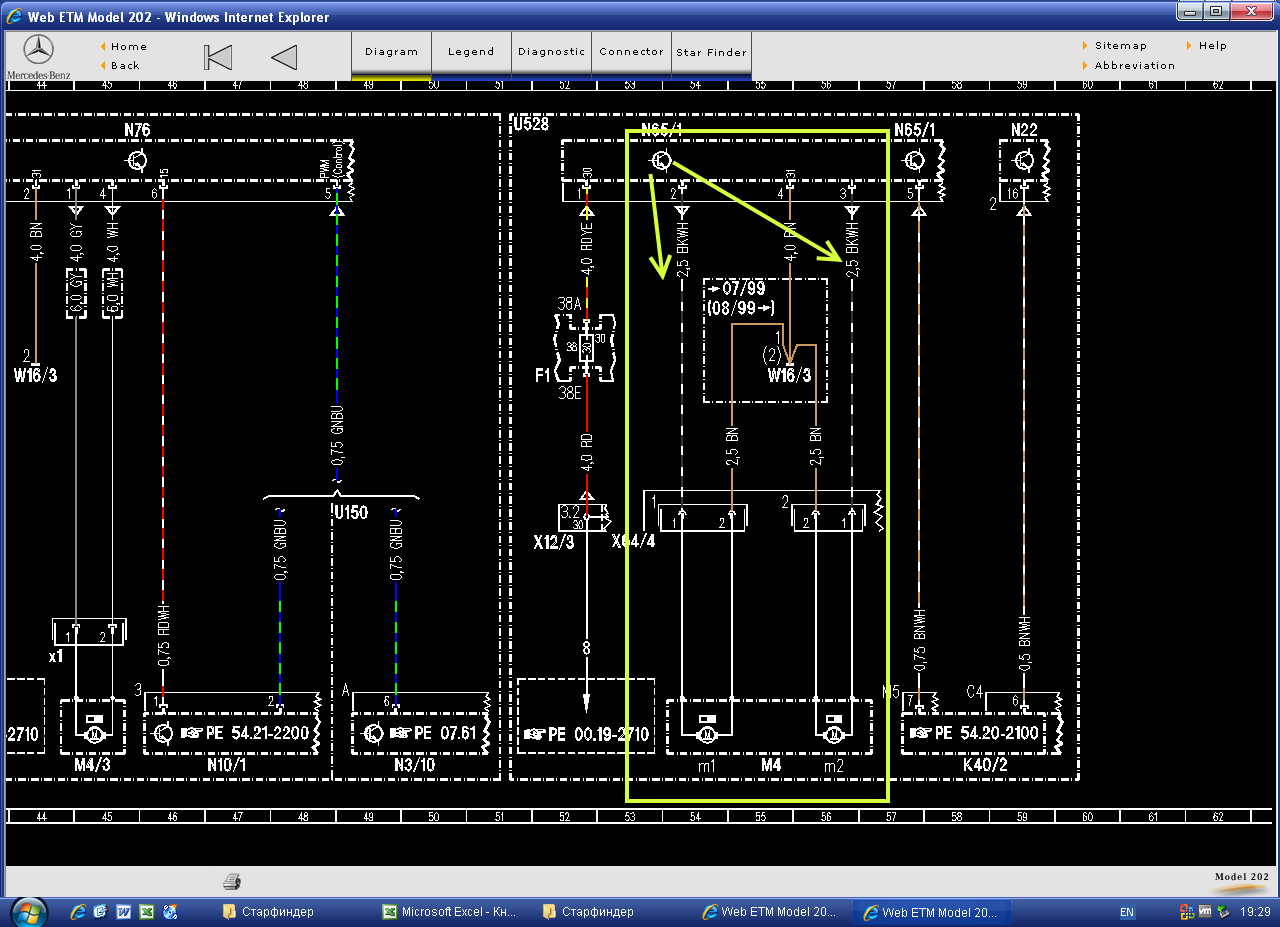Image resolution: width=1280 pixels, height=927 pixels.
Task: Select the N10/1 component label
Action: coord(226,766)
